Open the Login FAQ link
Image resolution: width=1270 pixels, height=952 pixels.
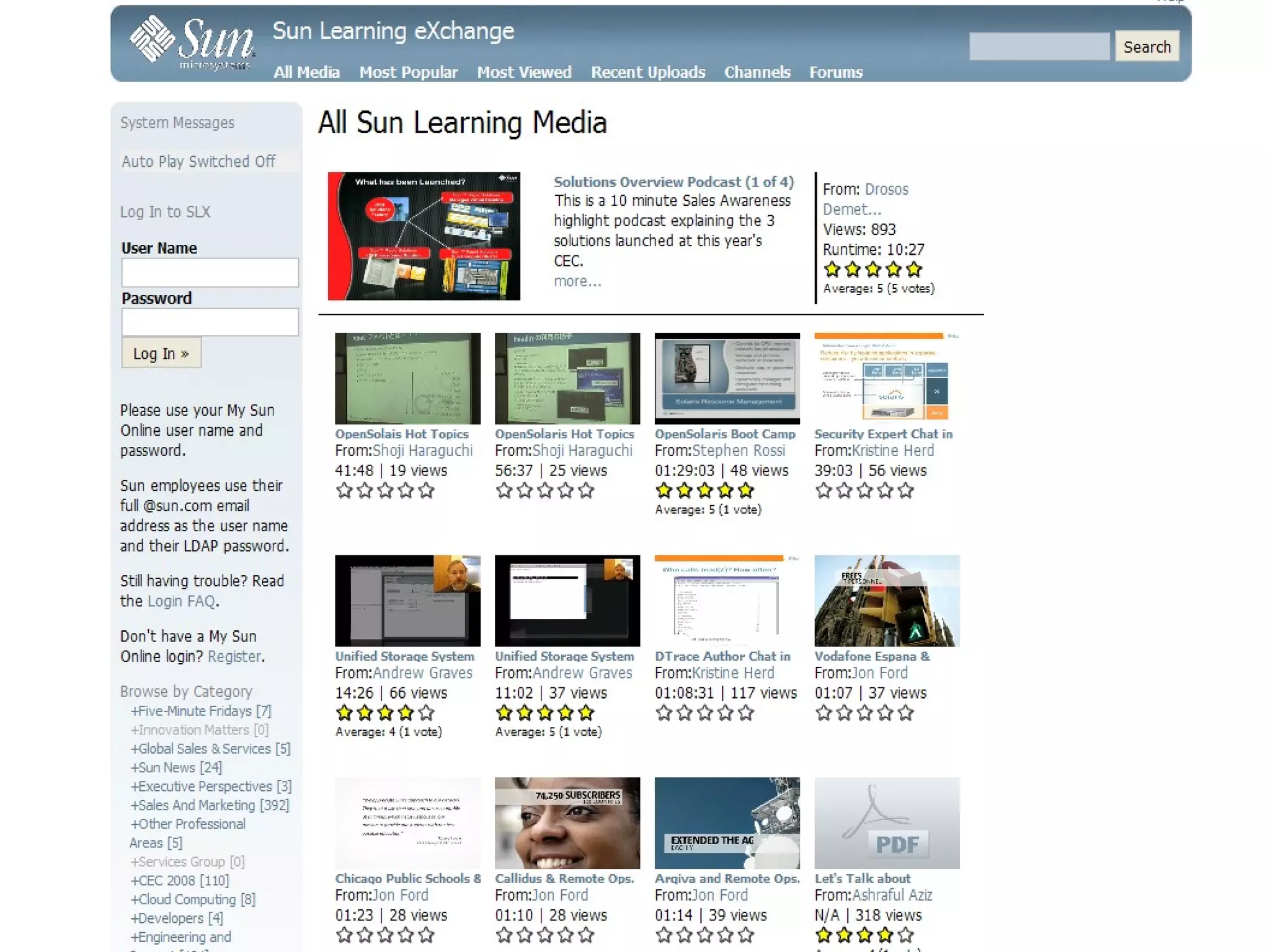click(x=181, y=601)
